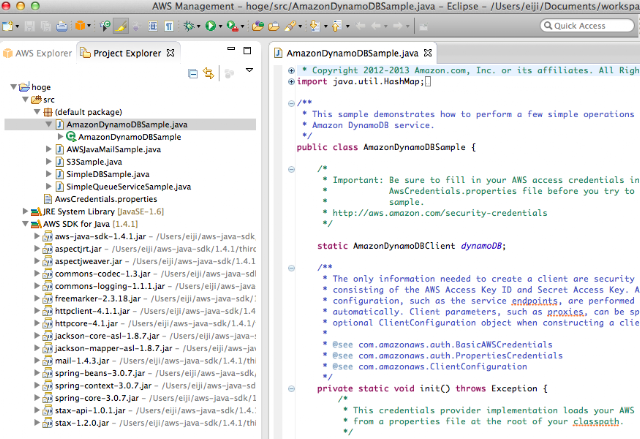
Task: Click the AmazonDynamoDBSample class icon in tree
Action: click(x=71, y=137)
